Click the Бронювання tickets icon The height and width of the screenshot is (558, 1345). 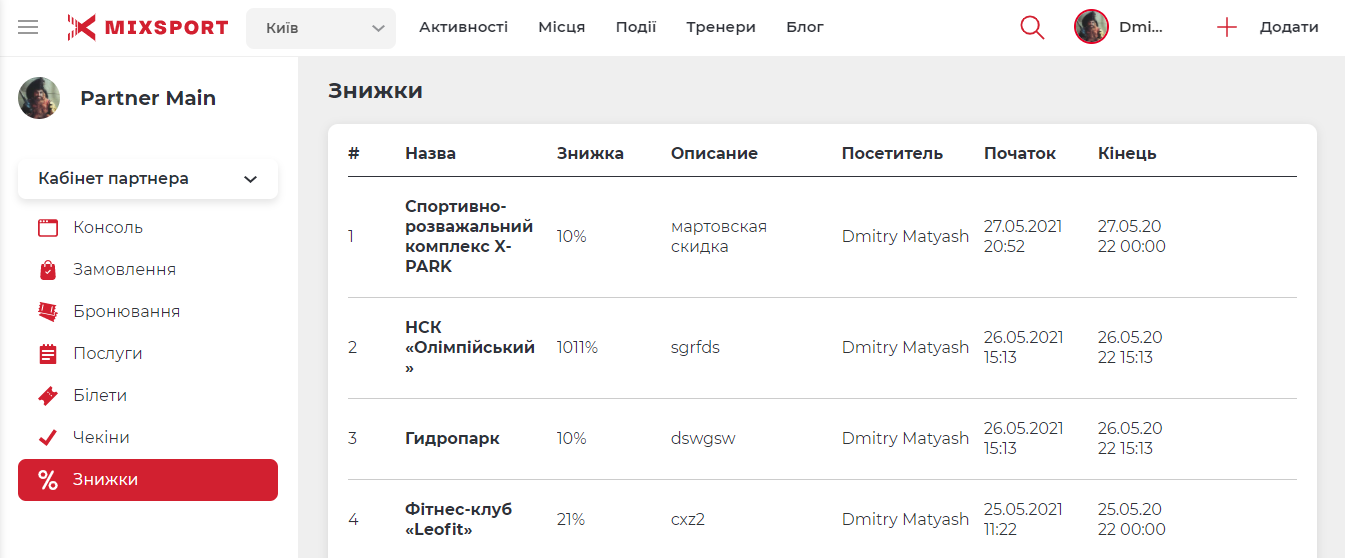point(48,312)
